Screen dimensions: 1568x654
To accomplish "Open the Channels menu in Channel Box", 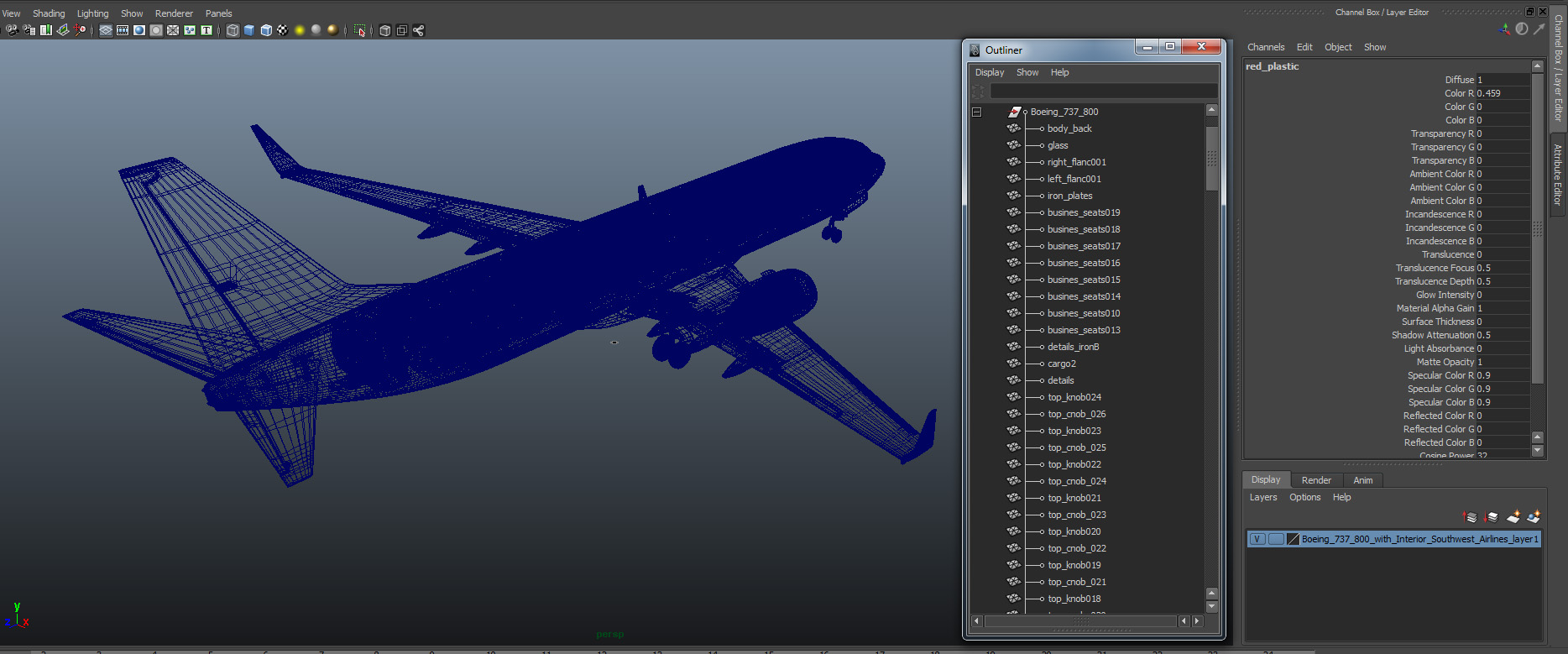I will click(1266, 47).
